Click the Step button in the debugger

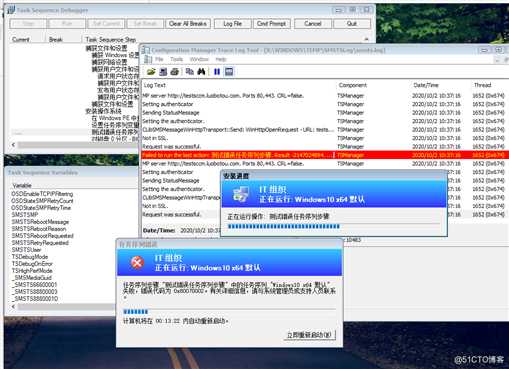[x=28, y=24]
